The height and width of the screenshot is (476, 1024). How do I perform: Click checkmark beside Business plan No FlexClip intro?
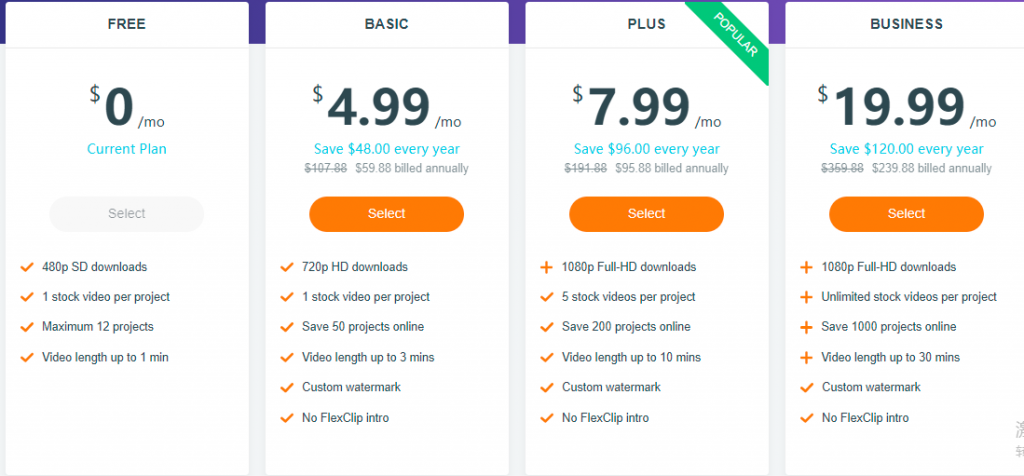pyautogui.click(x=807, y=418)
